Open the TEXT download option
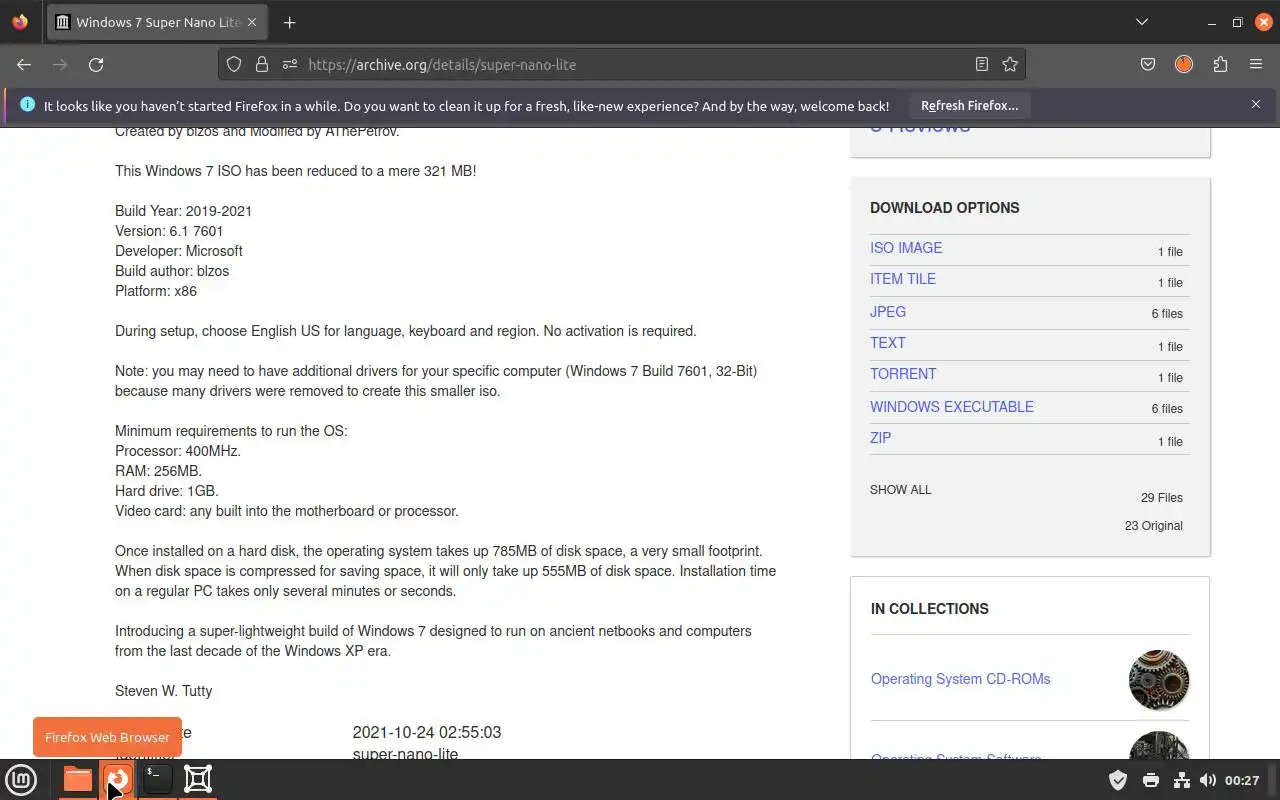The width and height of the screenshot is (1280, 800). point(888,343)
